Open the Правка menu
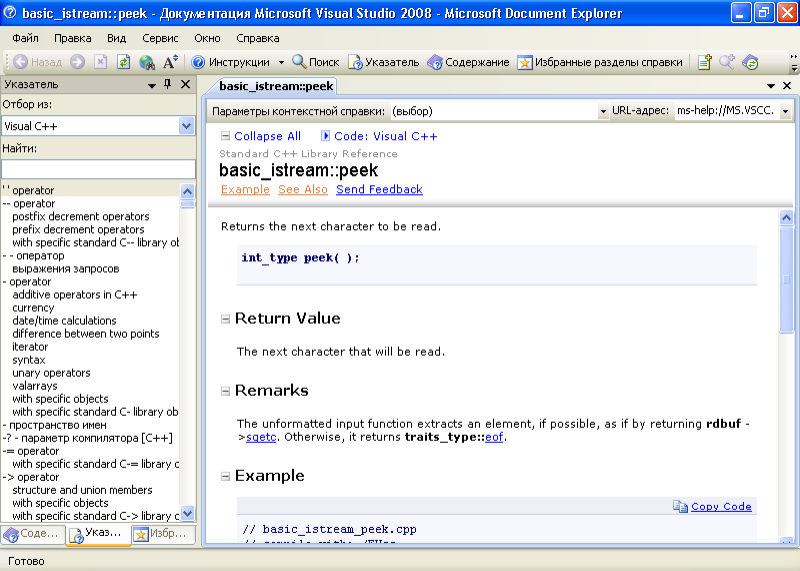The width and height of the screenshot is (800, 571). (x=73, y=38)
